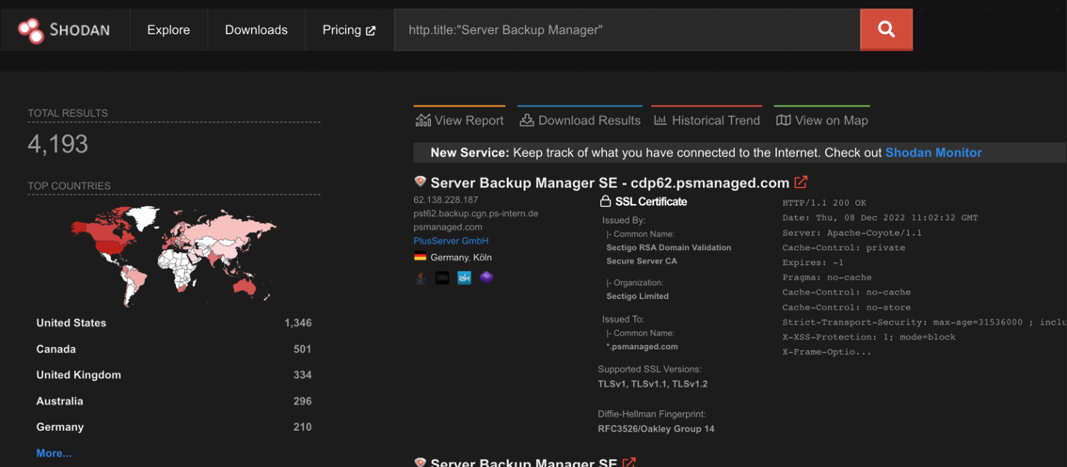Image resolution: width=1067 pixels, height=467 pixels.
Task: Filter by Canada country
Action: (x=56, y=349)
